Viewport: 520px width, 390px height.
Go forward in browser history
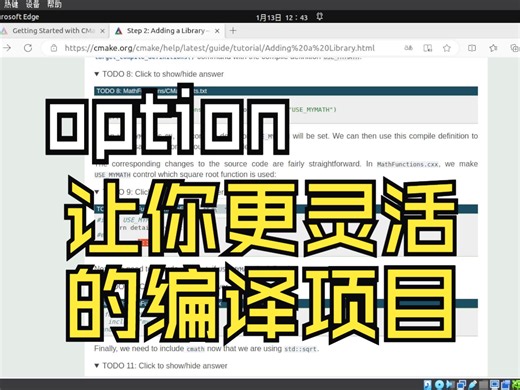[x=7, y=48]
